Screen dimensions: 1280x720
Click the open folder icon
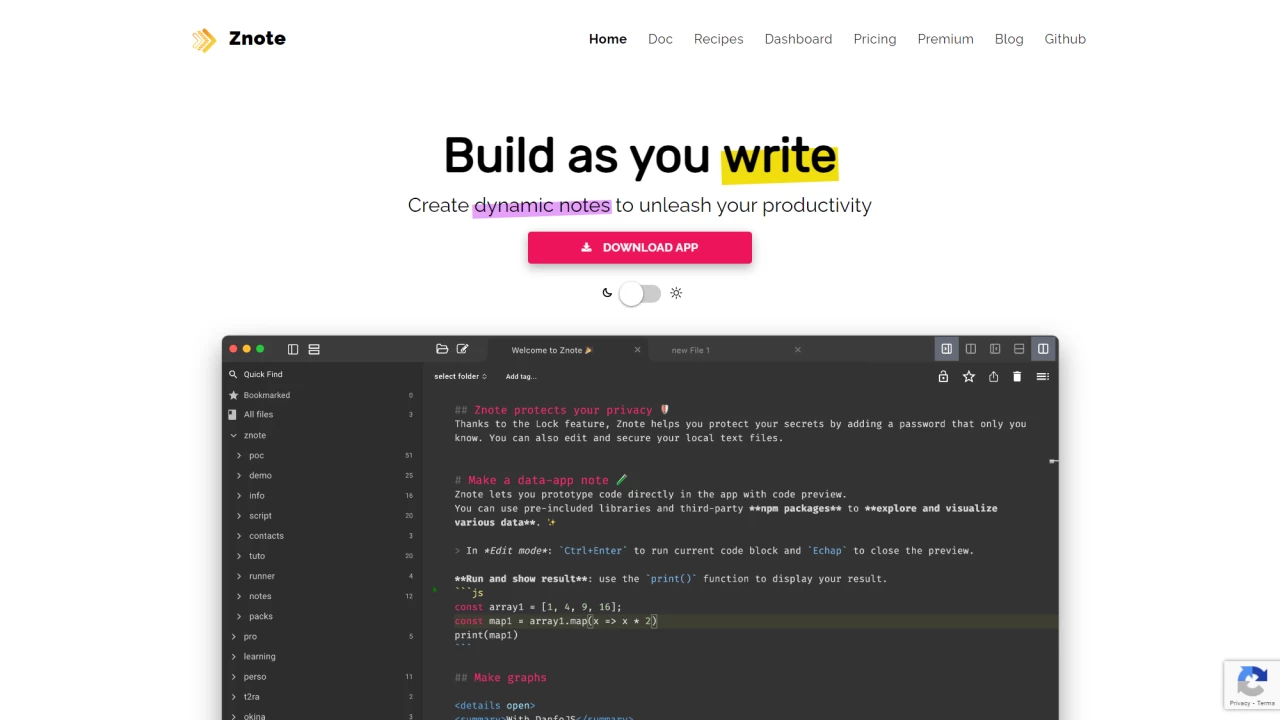[442, 349]
